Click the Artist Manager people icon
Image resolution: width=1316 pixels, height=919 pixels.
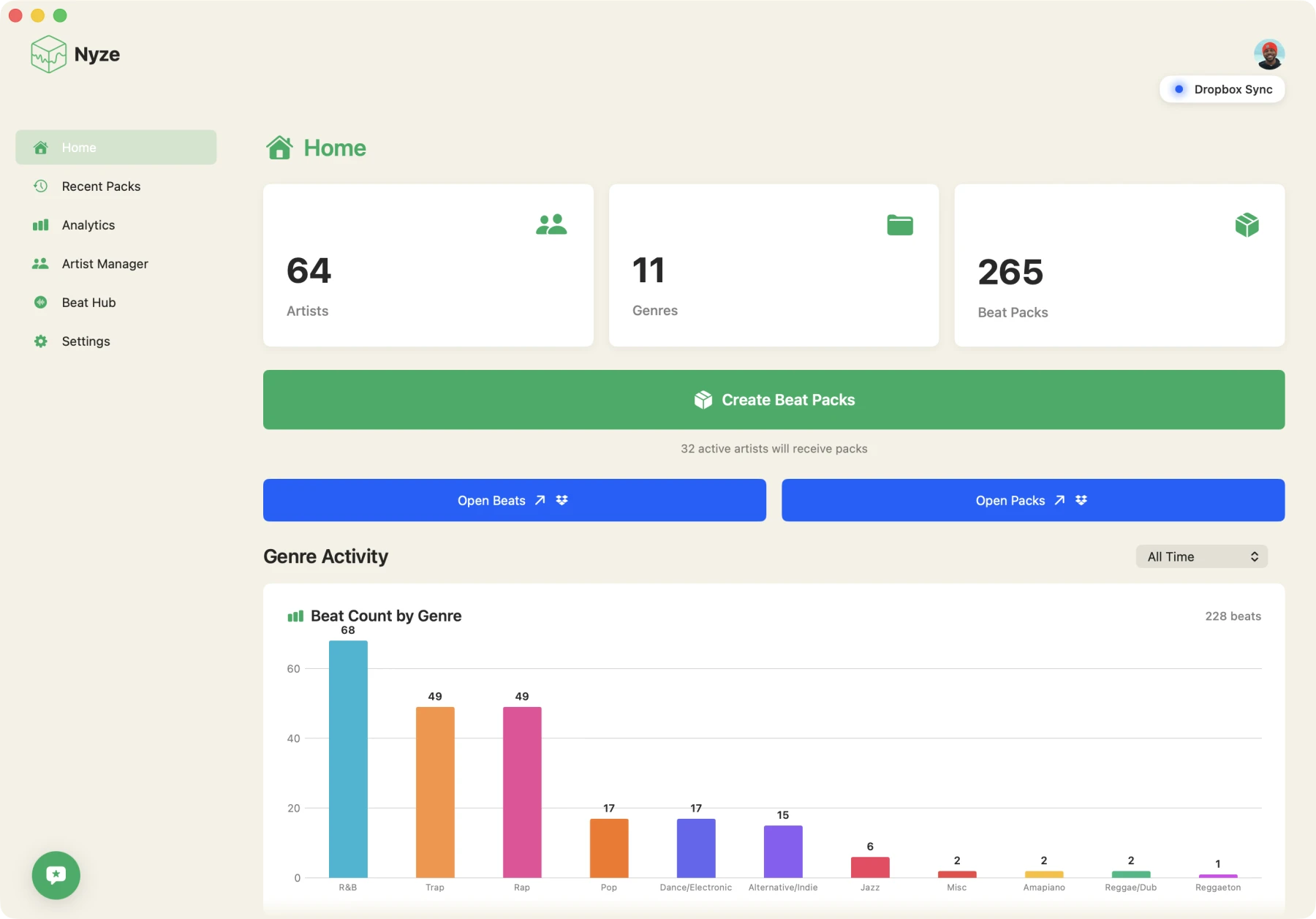pyautogui.click(x=41, y=264)
